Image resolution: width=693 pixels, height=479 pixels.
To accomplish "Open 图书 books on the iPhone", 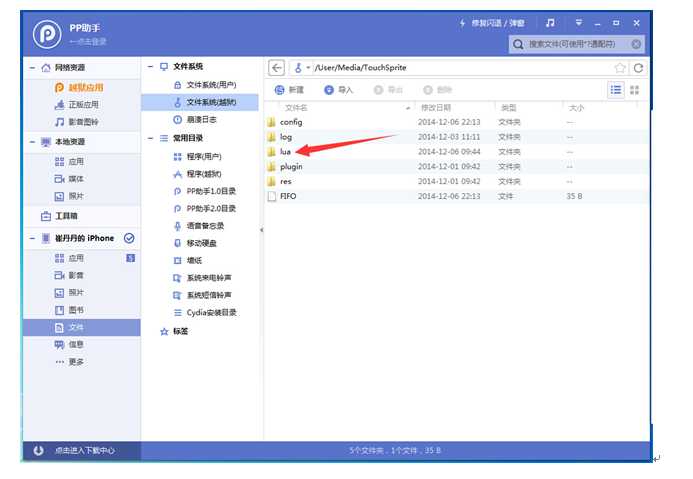I will click(69, 310).
